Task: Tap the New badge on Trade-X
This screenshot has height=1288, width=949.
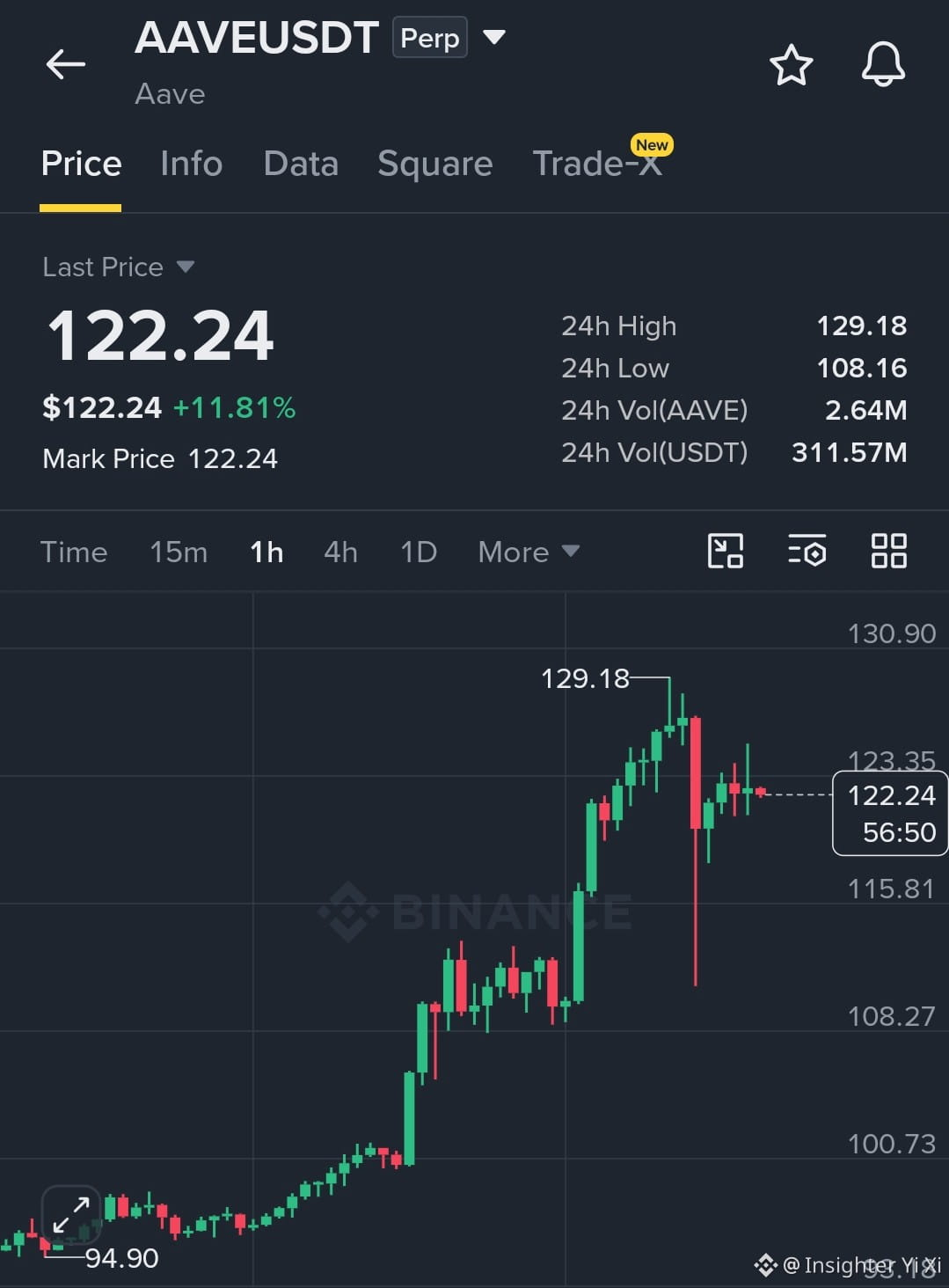Action: (652, 144)
